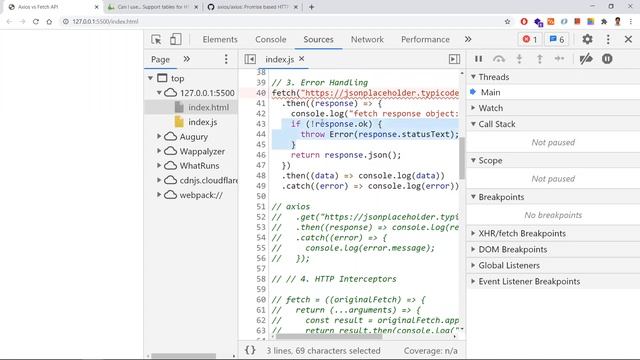Close the index.js editor tab
The height and width of the screenshot is (360, 640).
(302, 59)
